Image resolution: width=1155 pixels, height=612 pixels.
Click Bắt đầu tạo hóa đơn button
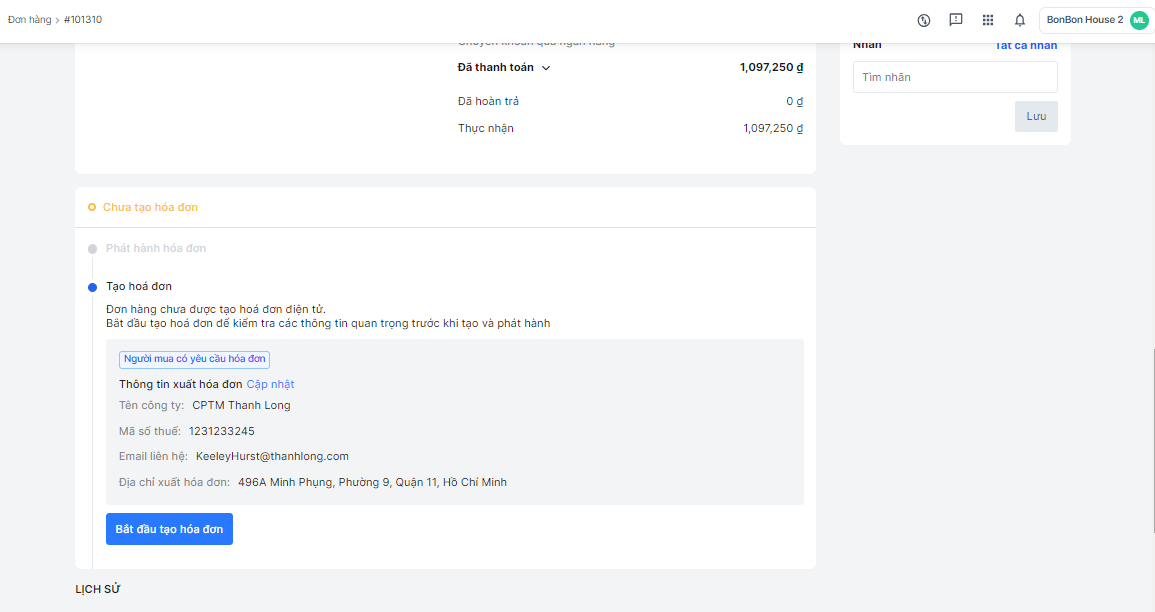169,529
